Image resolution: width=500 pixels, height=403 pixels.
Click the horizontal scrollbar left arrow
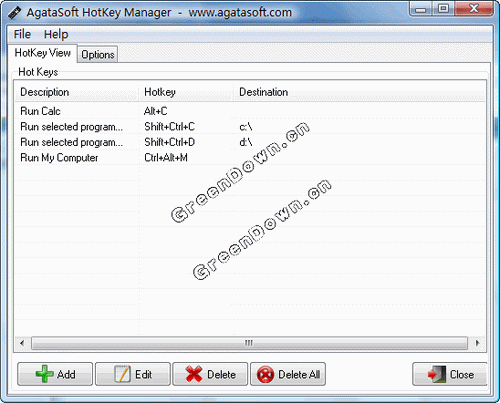click(x=22, y=343)
